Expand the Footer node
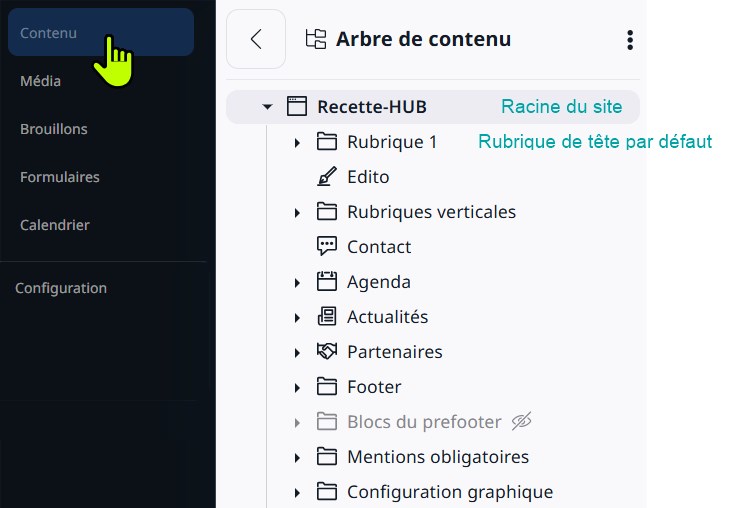 coord(297,388)
